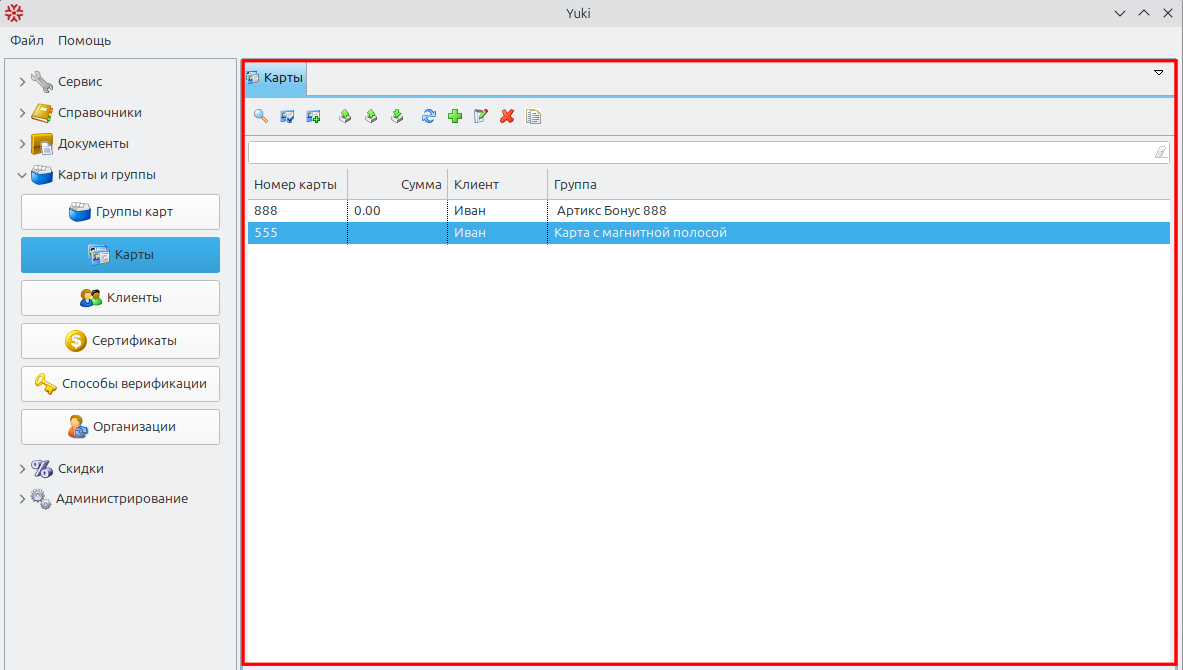Open the Клиенты section
The height and width of the screenshot is (670, 1183).
pos(121,298)
